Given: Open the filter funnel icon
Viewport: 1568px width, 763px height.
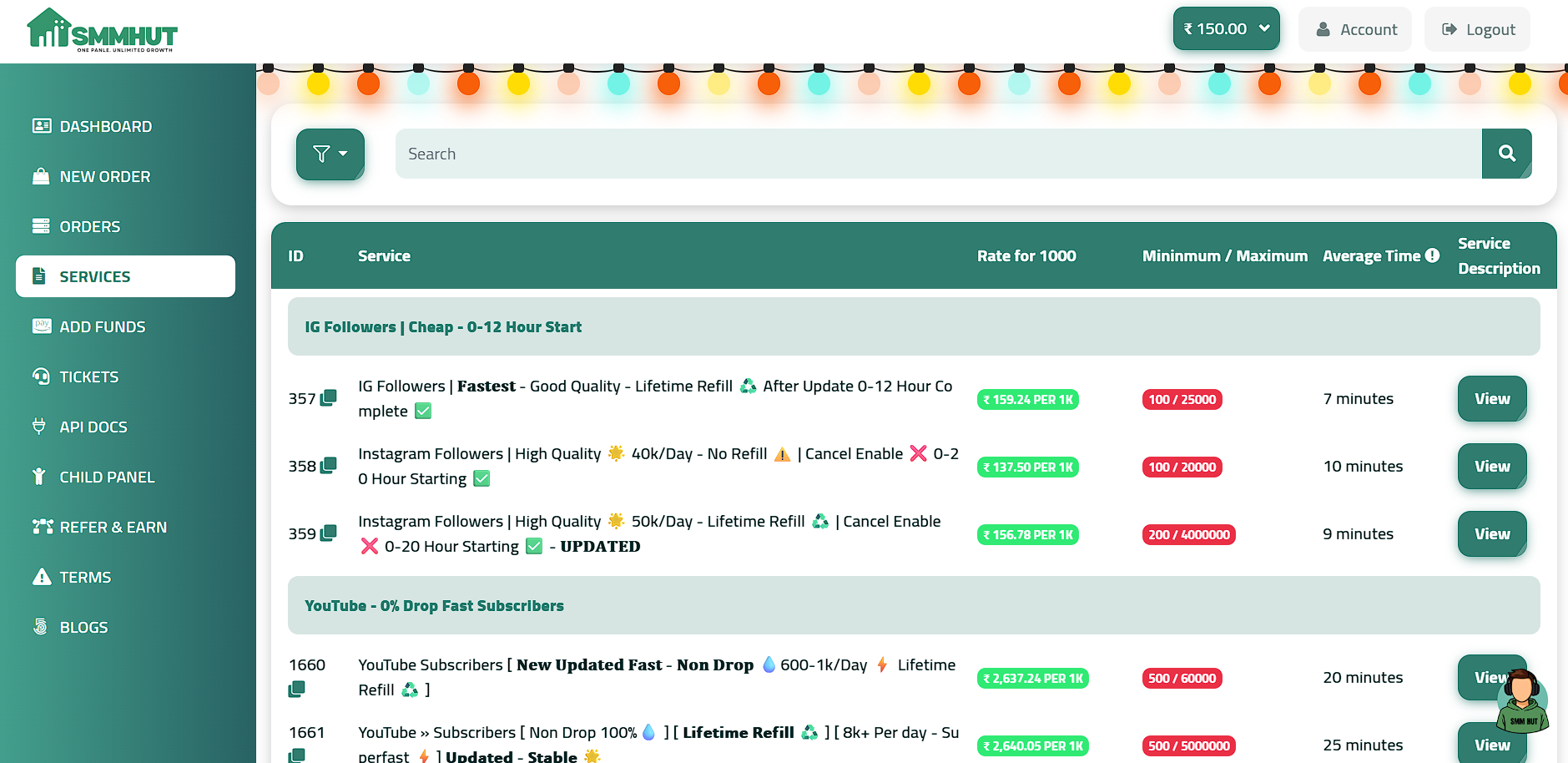Looking at the screenshot, I should click(x=323, y=154).
